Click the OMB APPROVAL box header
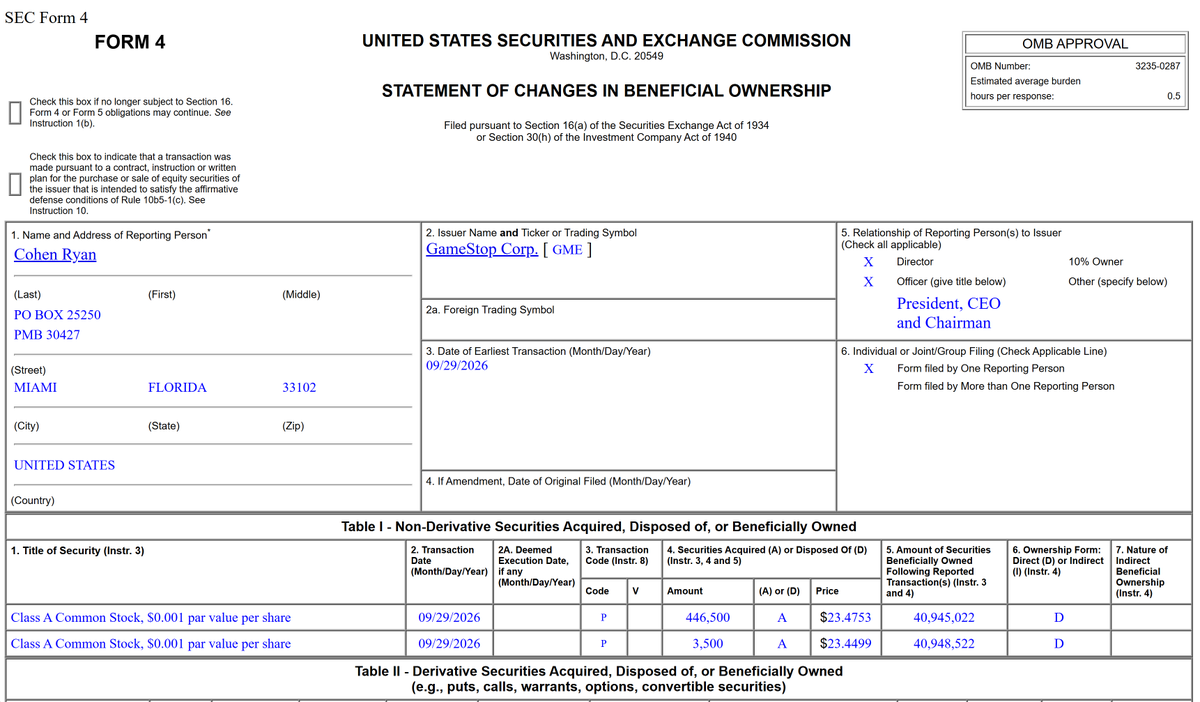The height and width of the screenshot is (702, 1200). (1075, 44)
